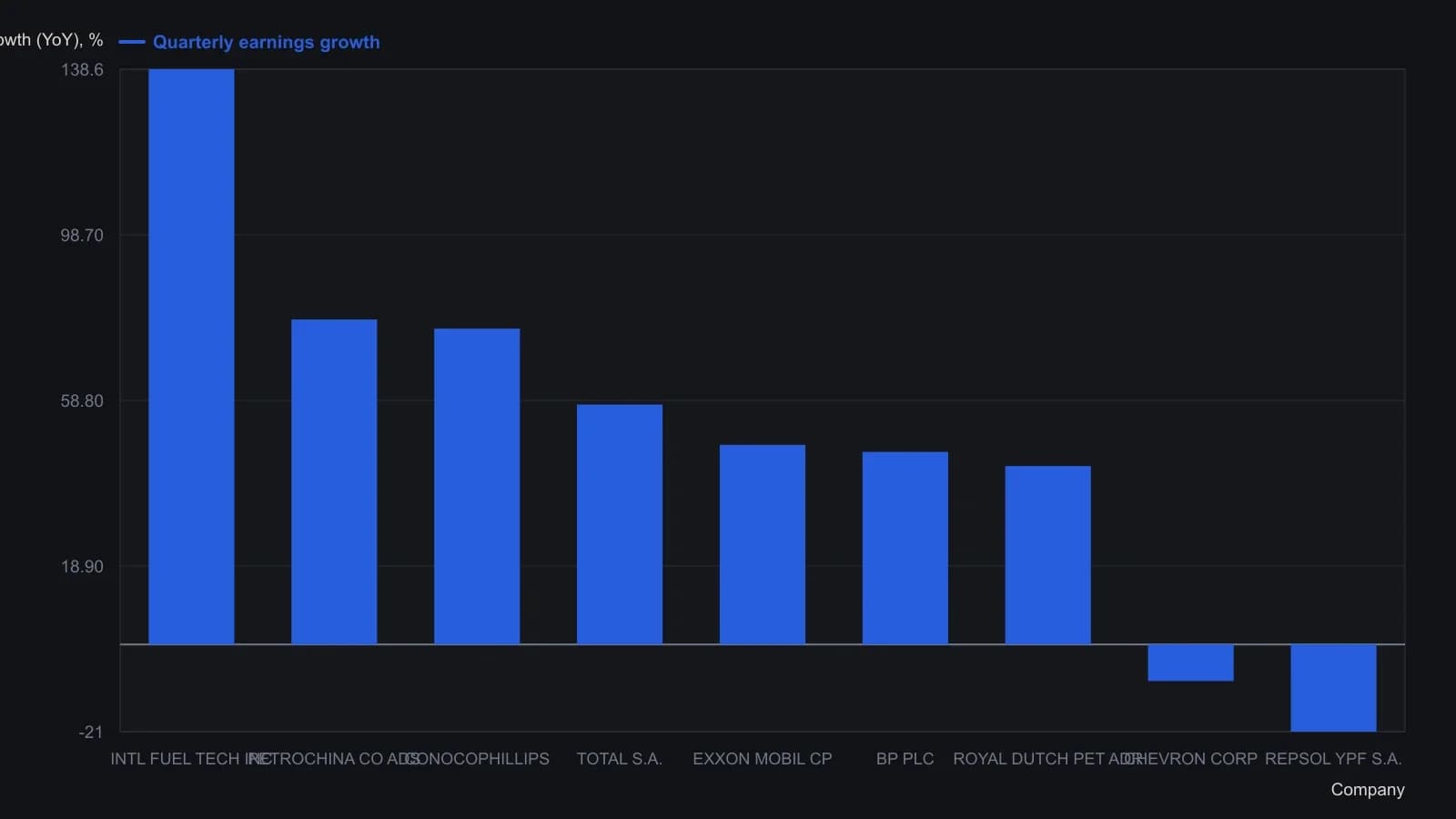Viewport: 1456px width, 819px height.
Task: Click the REPSOL YPF S.A. axis label
Action: [x=1333, y=759]
